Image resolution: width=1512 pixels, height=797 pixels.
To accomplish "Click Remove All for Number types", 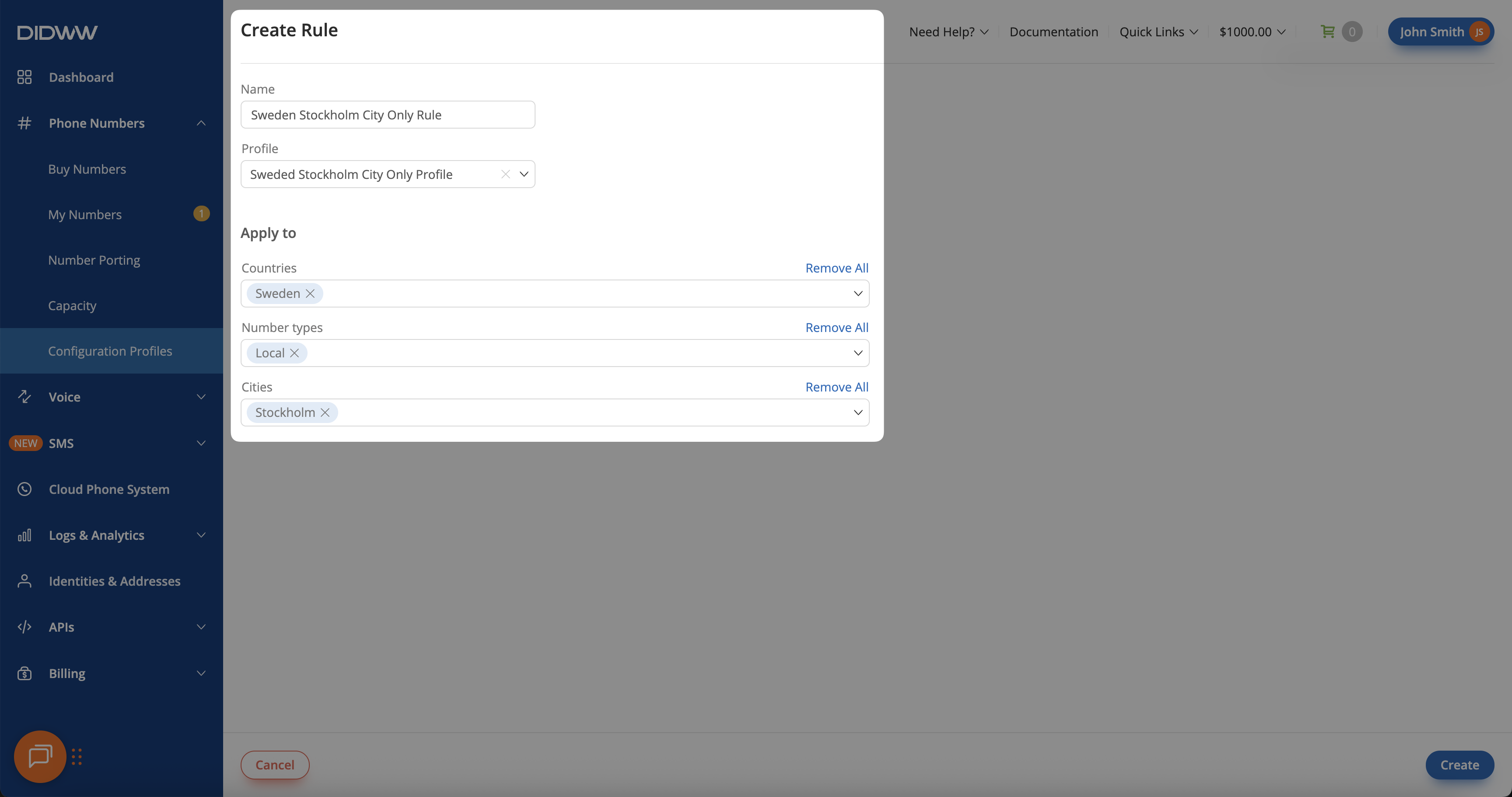I will point(836,328).
